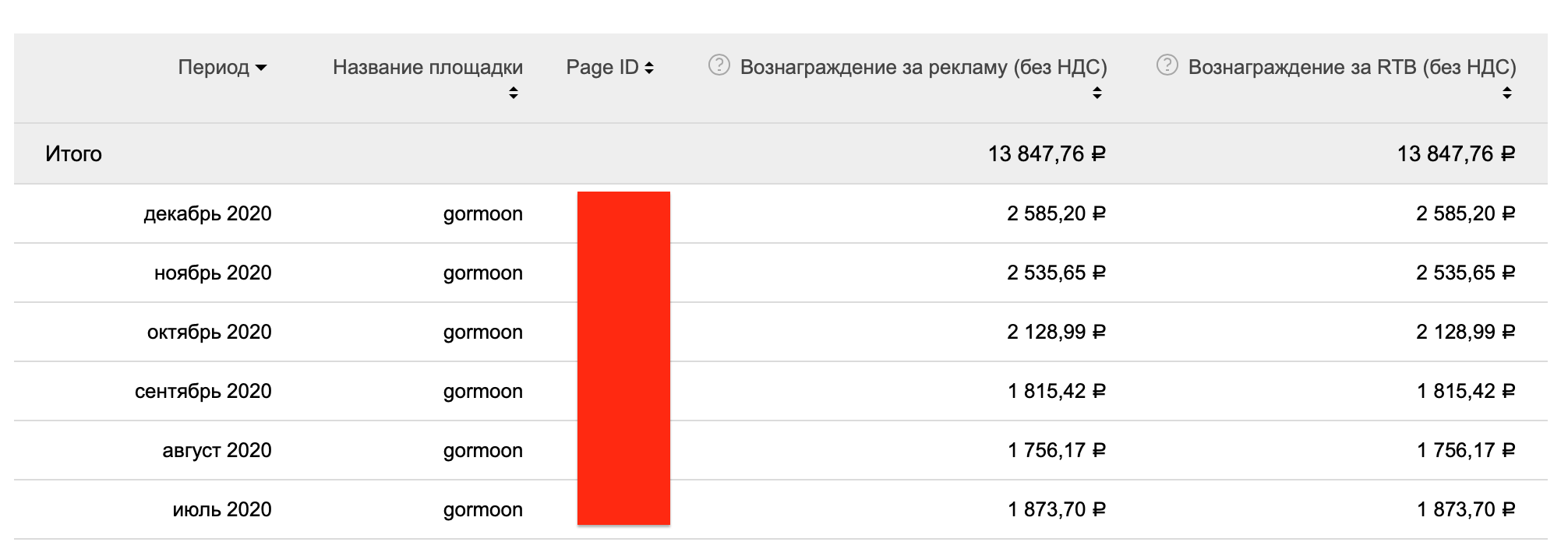This screenshot has width=1568, height=542.
Task: Click the июль 2020 RTB reward amount
Action: tap(1466, 510)
